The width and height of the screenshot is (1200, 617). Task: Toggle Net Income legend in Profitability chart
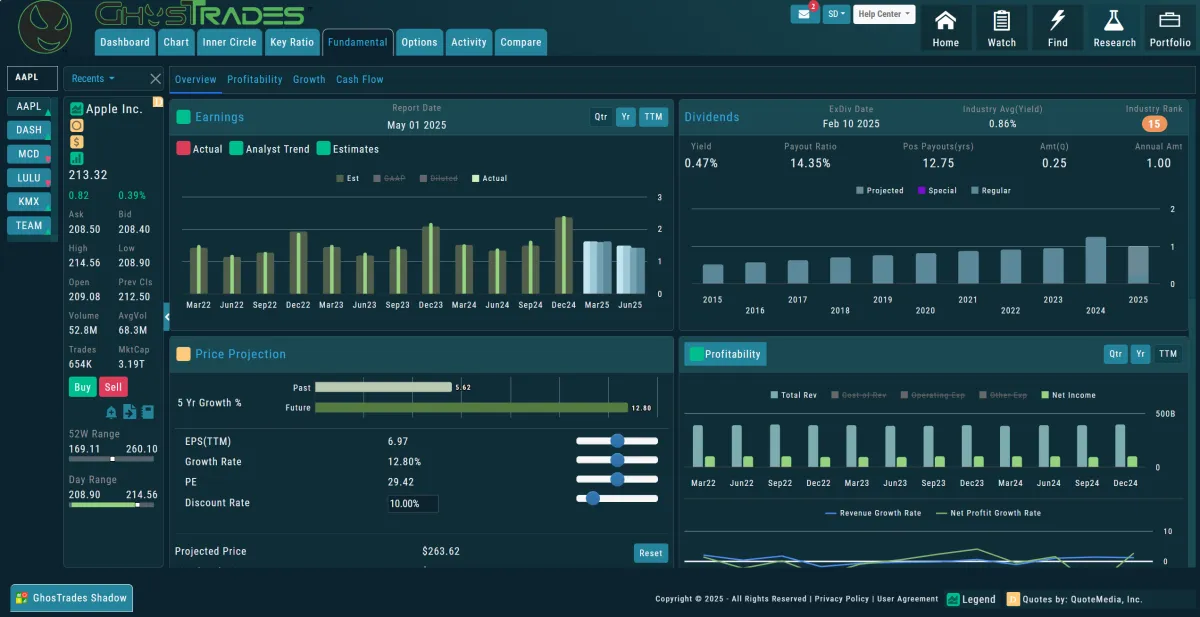point(1068,395)
